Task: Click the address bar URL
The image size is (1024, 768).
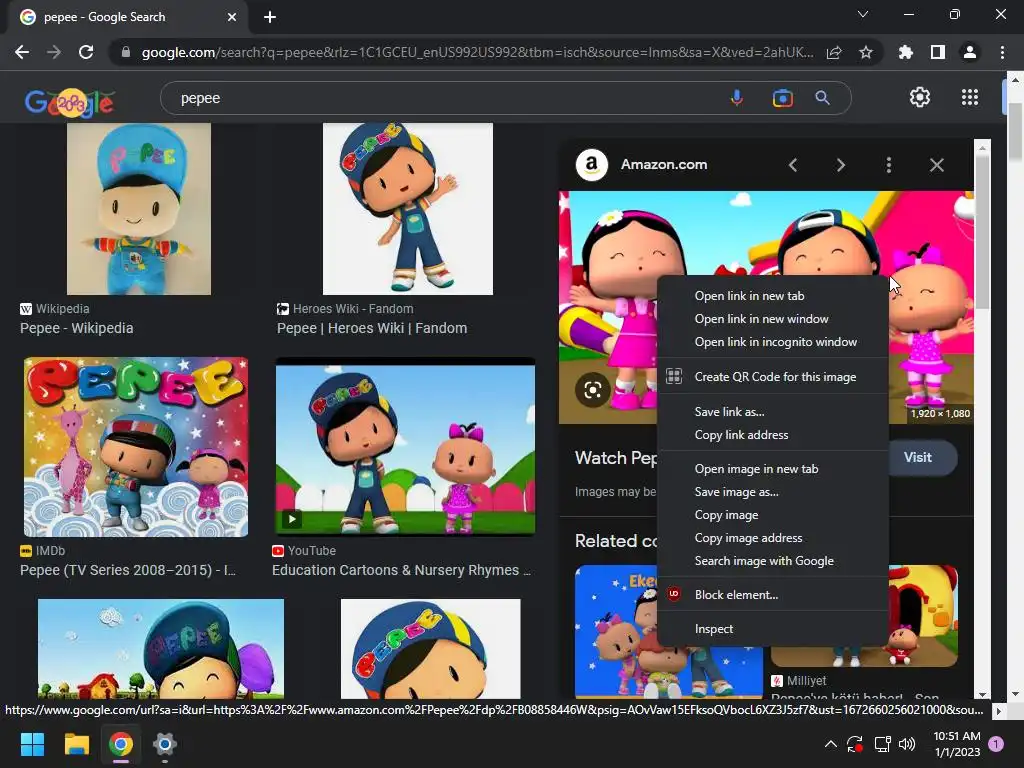Action: (477, 52)
